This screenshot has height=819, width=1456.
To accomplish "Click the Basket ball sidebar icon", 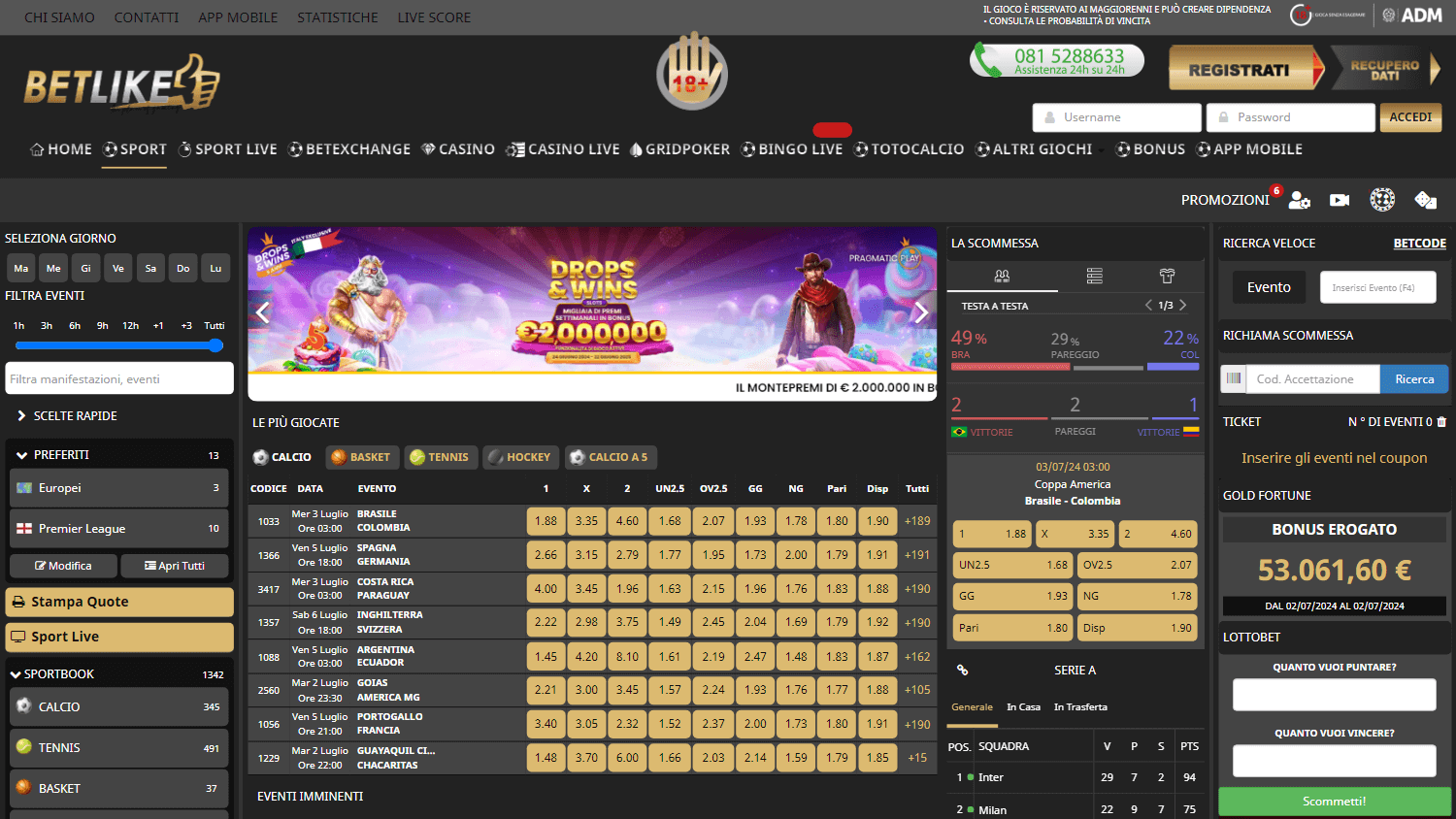I will coord(24,788).
